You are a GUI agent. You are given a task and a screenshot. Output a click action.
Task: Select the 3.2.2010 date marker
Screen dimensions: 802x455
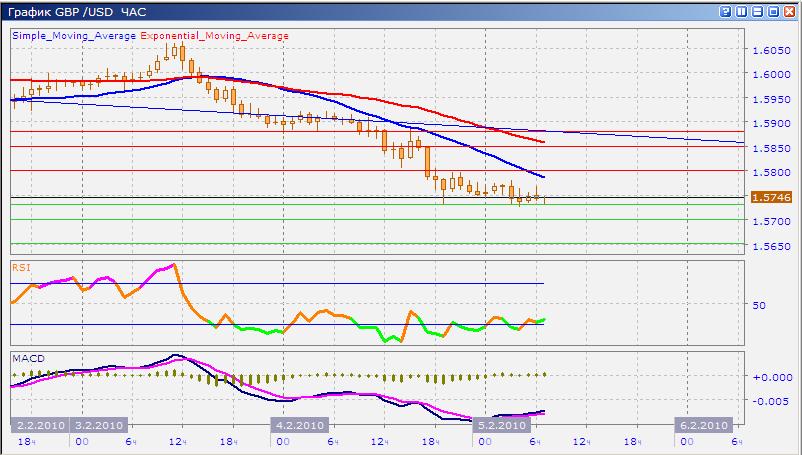99,425
